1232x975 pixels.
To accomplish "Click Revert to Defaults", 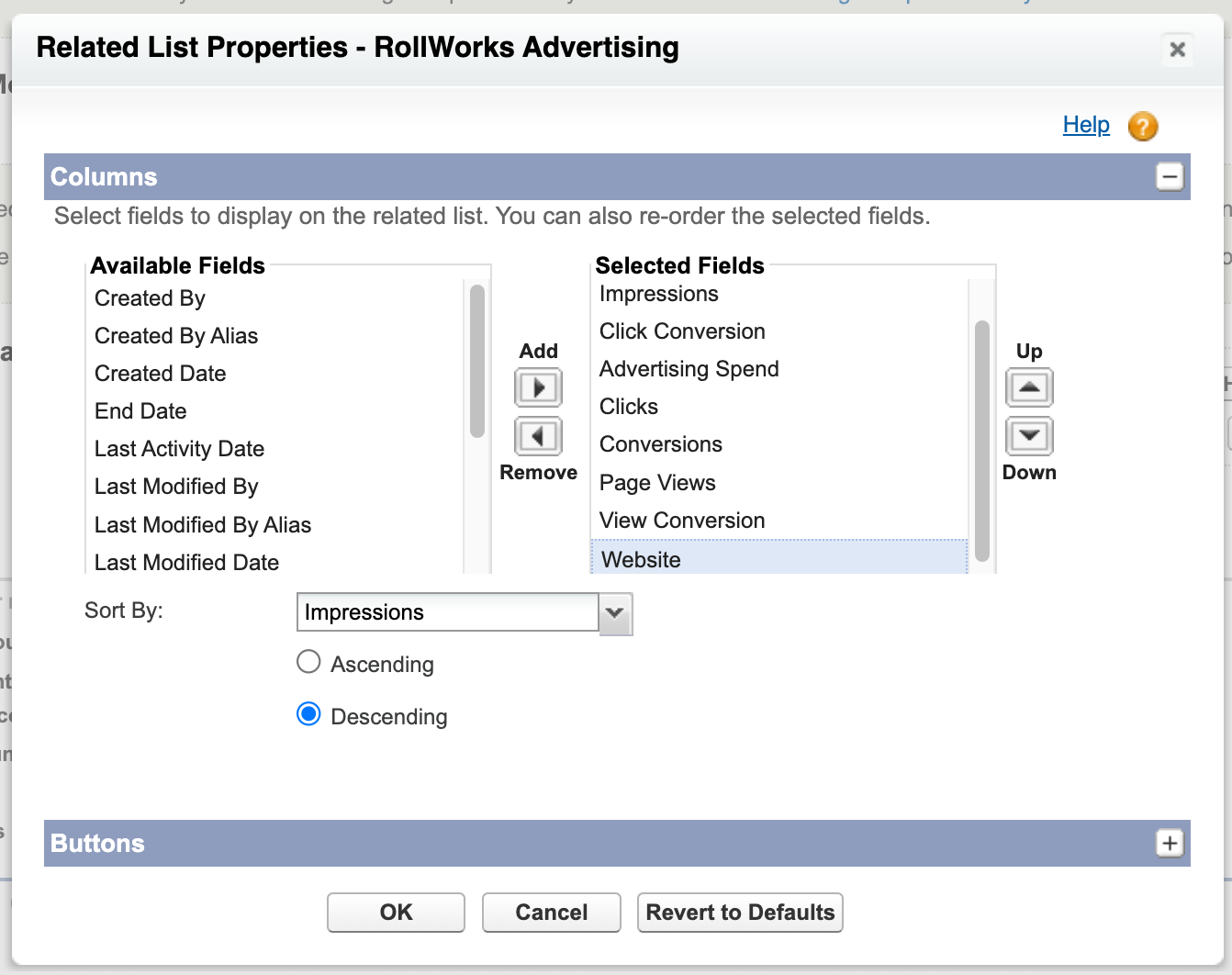I will 740,913.
